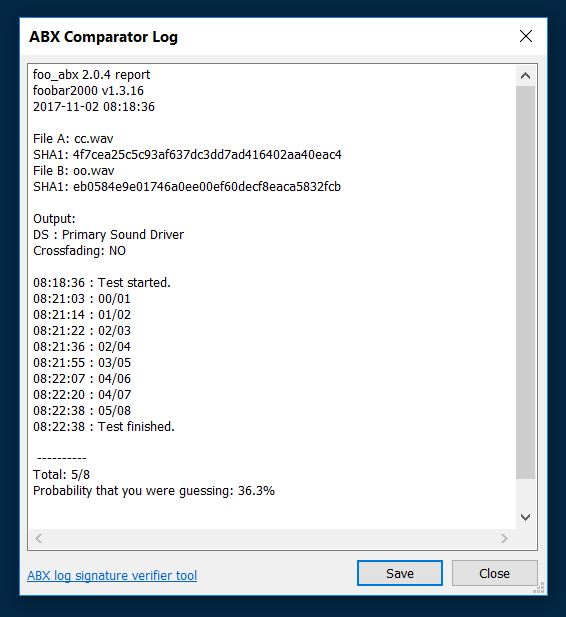Click the vertical scrollbar thumb
This screenshot has height=617, width=566.
point(525,282)
